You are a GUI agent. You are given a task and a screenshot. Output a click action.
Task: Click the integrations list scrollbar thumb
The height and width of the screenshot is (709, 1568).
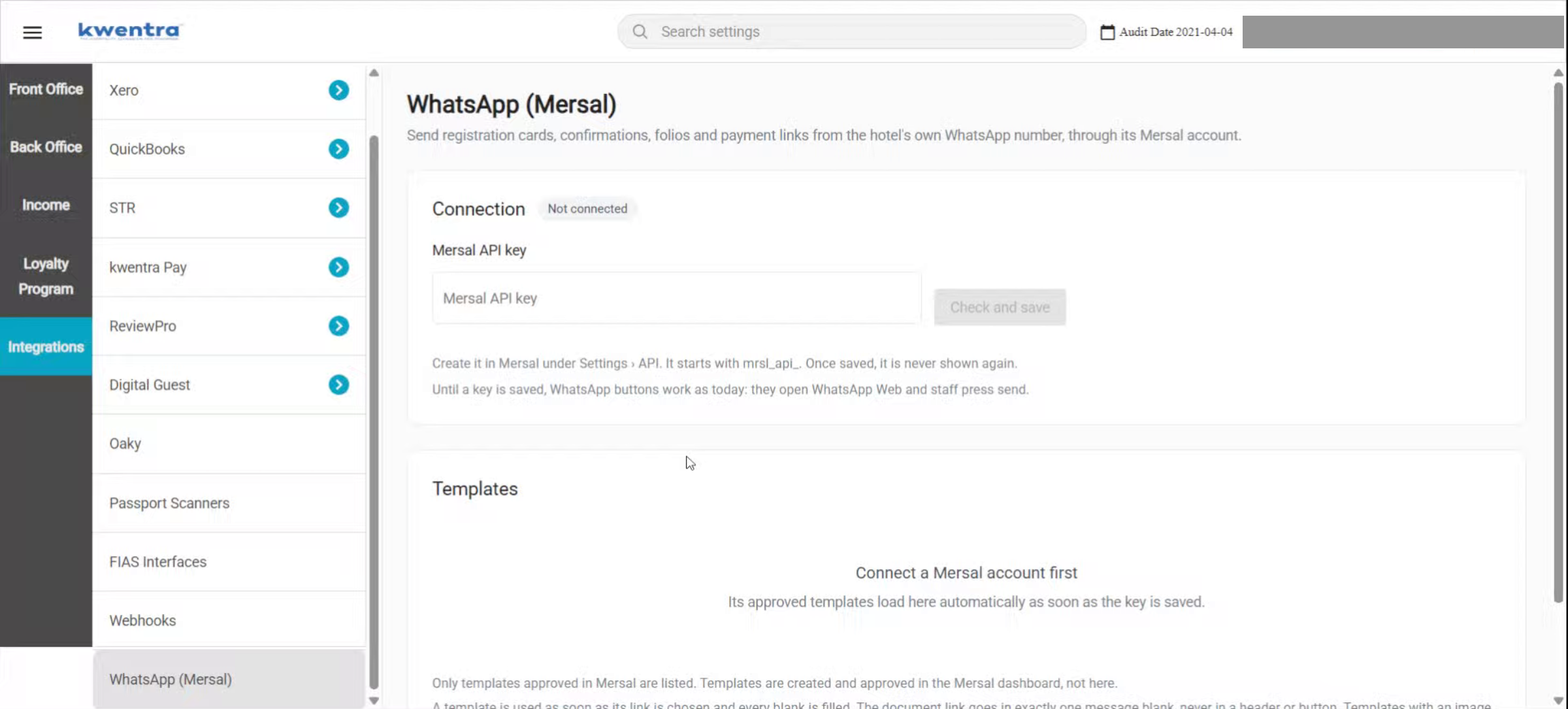pos(374,412)
